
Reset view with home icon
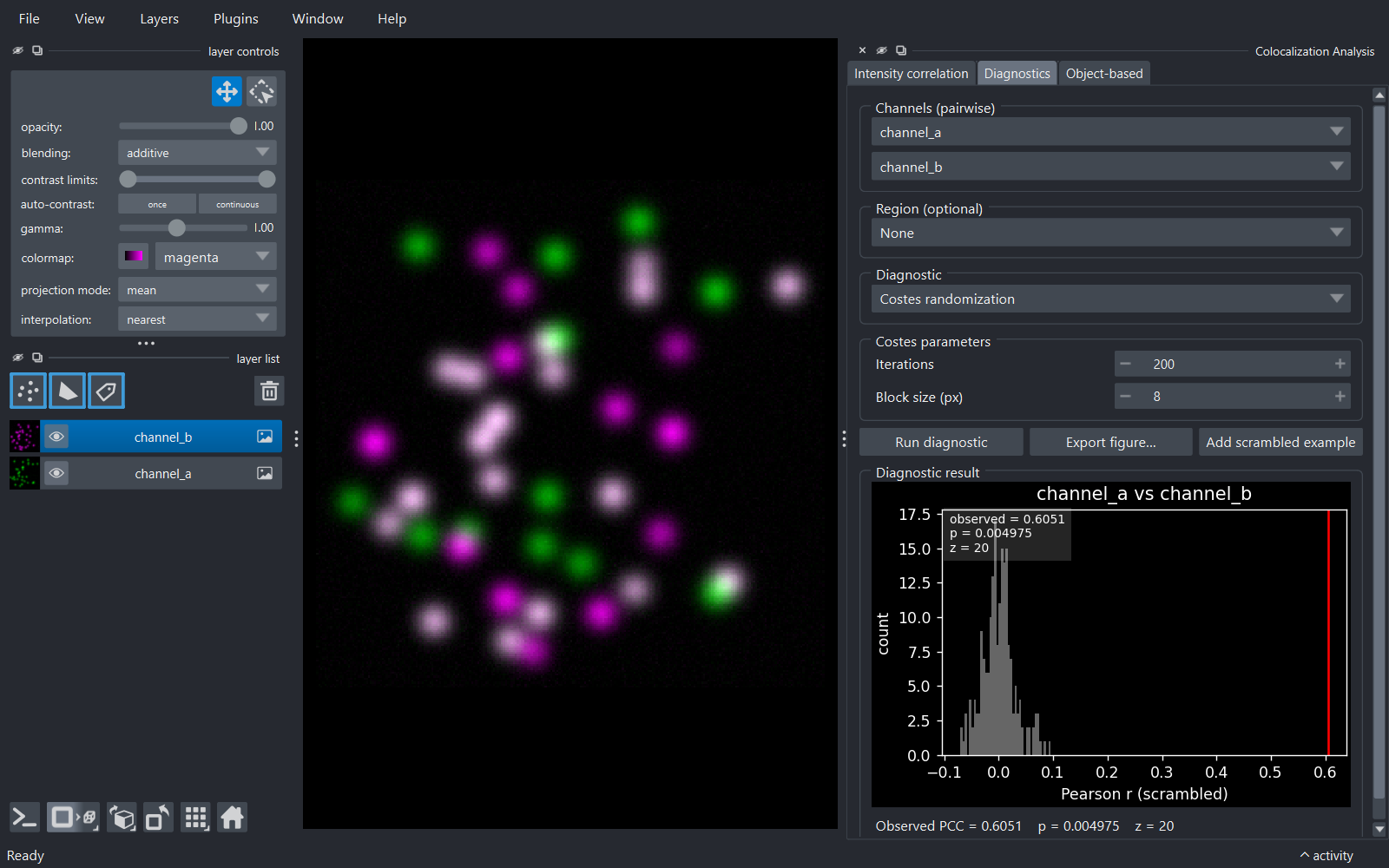click(232, 818)
